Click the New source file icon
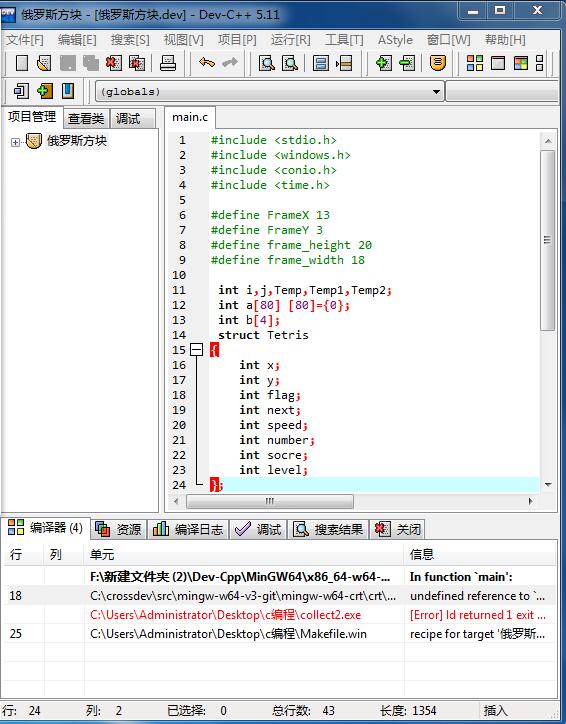 pos(22,63)
